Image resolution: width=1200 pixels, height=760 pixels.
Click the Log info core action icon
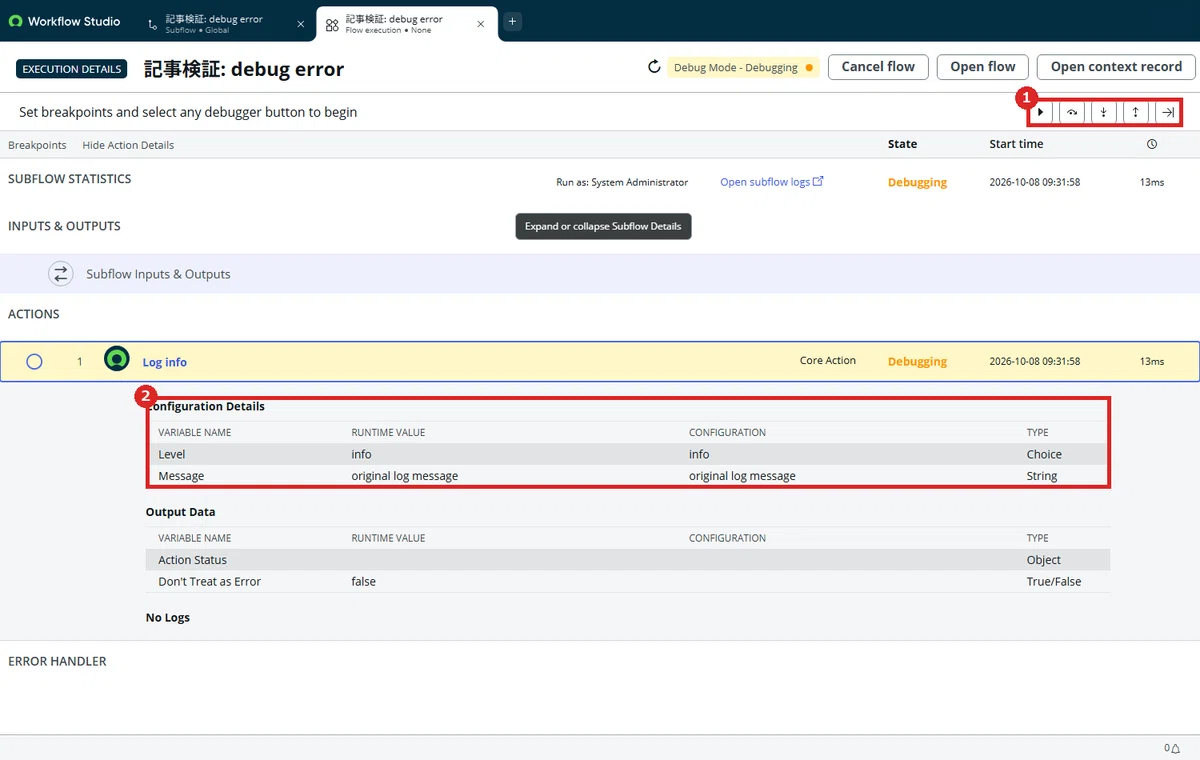(117, 358)
